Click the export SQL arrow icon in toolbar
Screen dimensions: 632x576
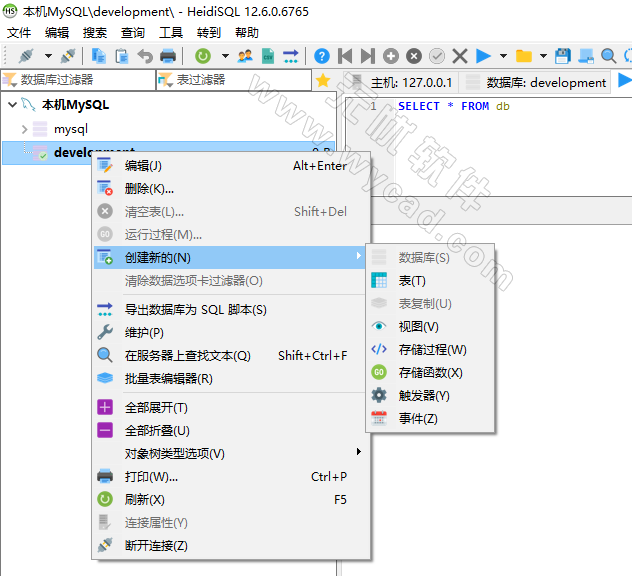point(291,56)
